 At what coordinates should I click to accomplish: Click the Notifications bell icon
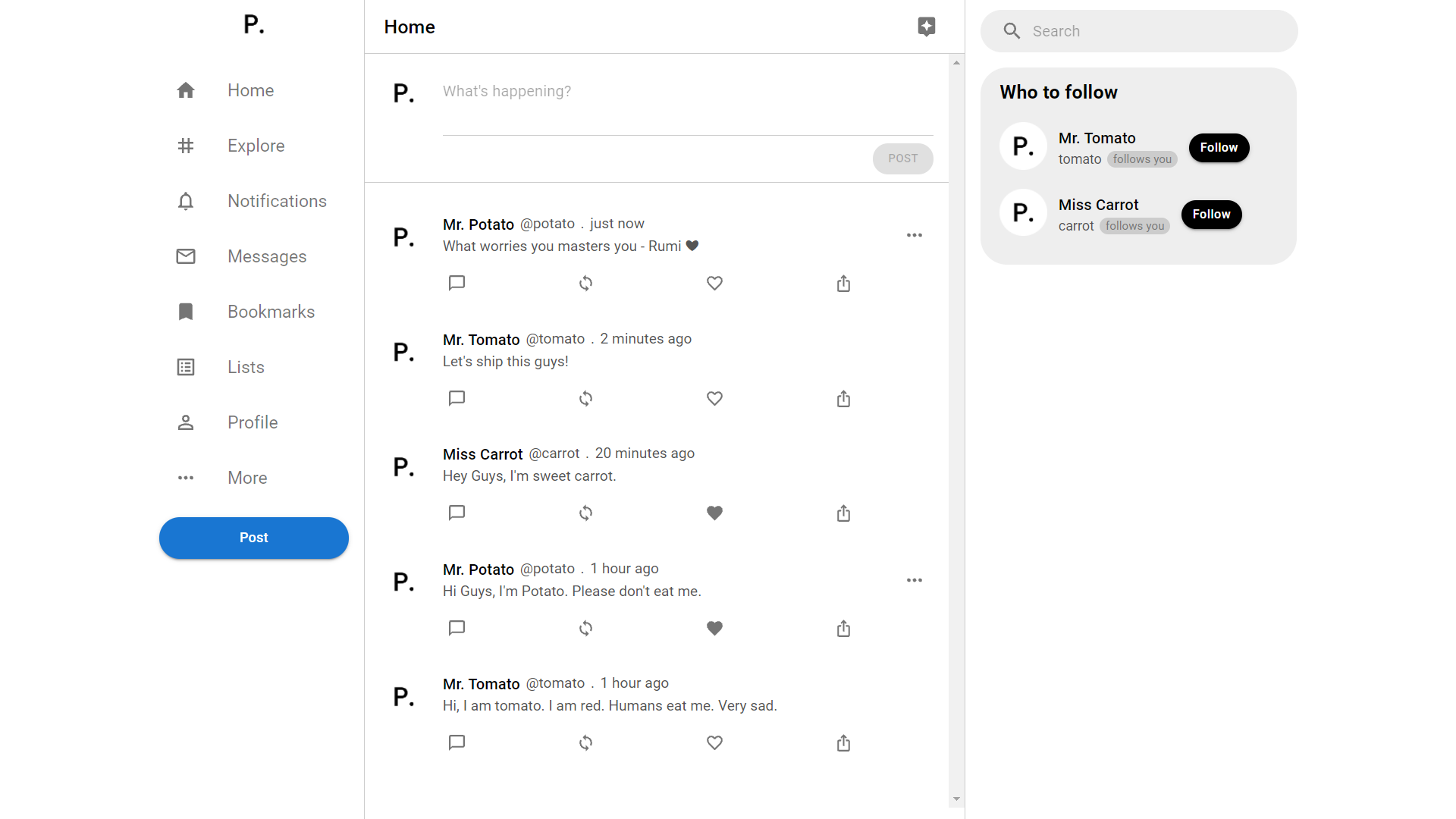click(186, 201)
